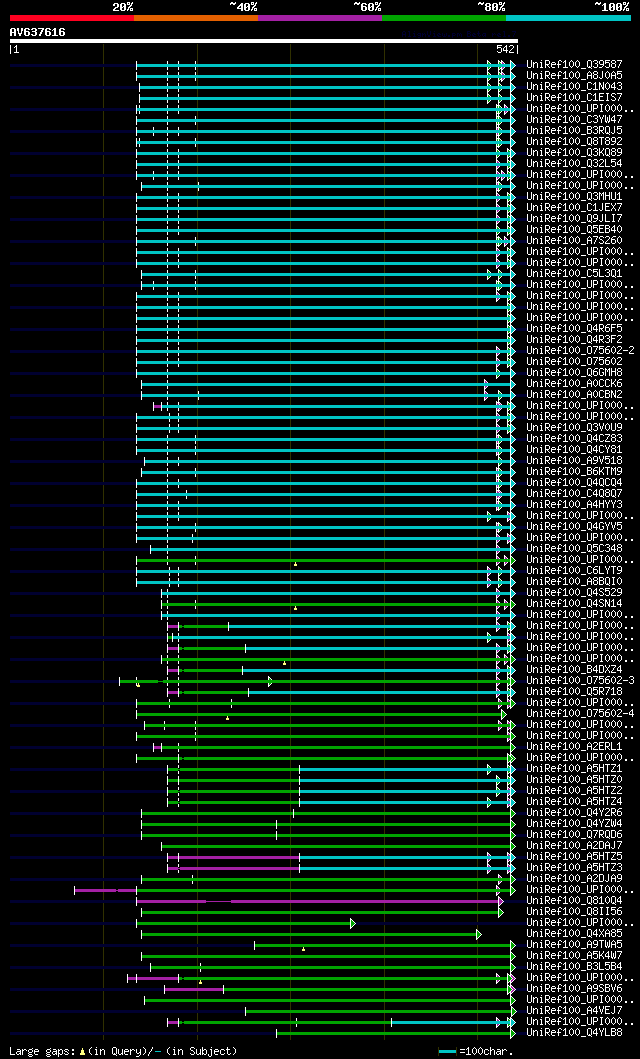Select the UniRef100_A0CBN2 label
Viewport: 640px width, 1059px height.
[575, 394]
